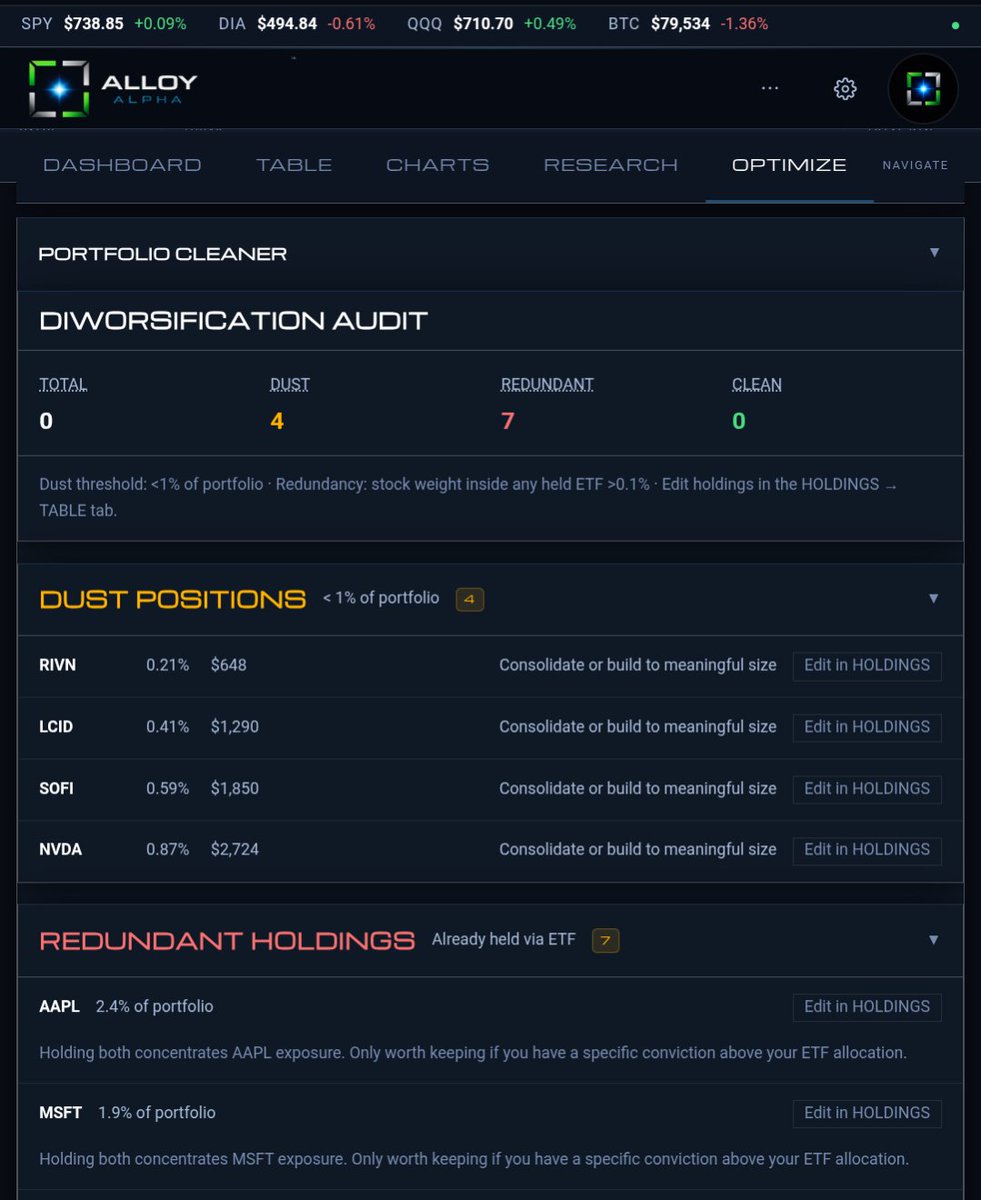Click the $1,850 SOFI value

tap(235, 788)
